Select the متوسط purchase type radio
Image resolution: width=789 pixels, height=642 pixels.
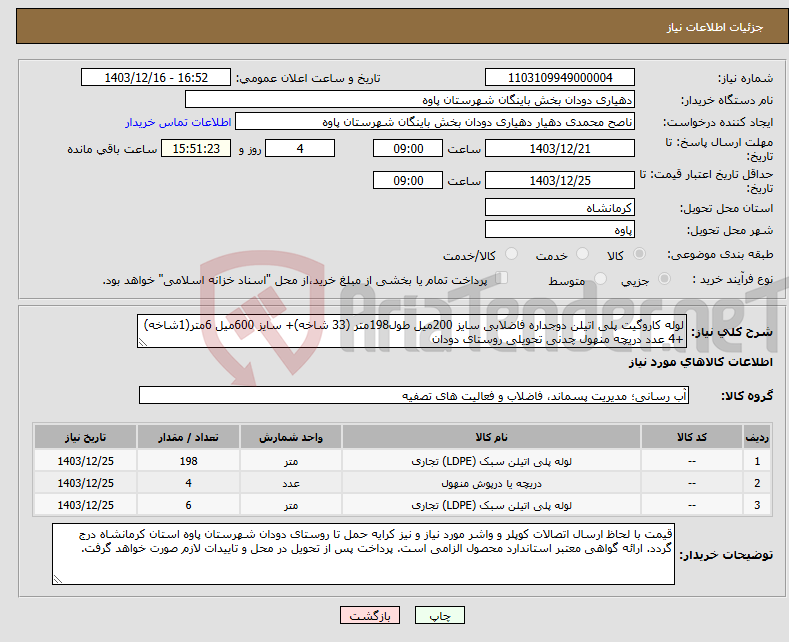[600, 279]
